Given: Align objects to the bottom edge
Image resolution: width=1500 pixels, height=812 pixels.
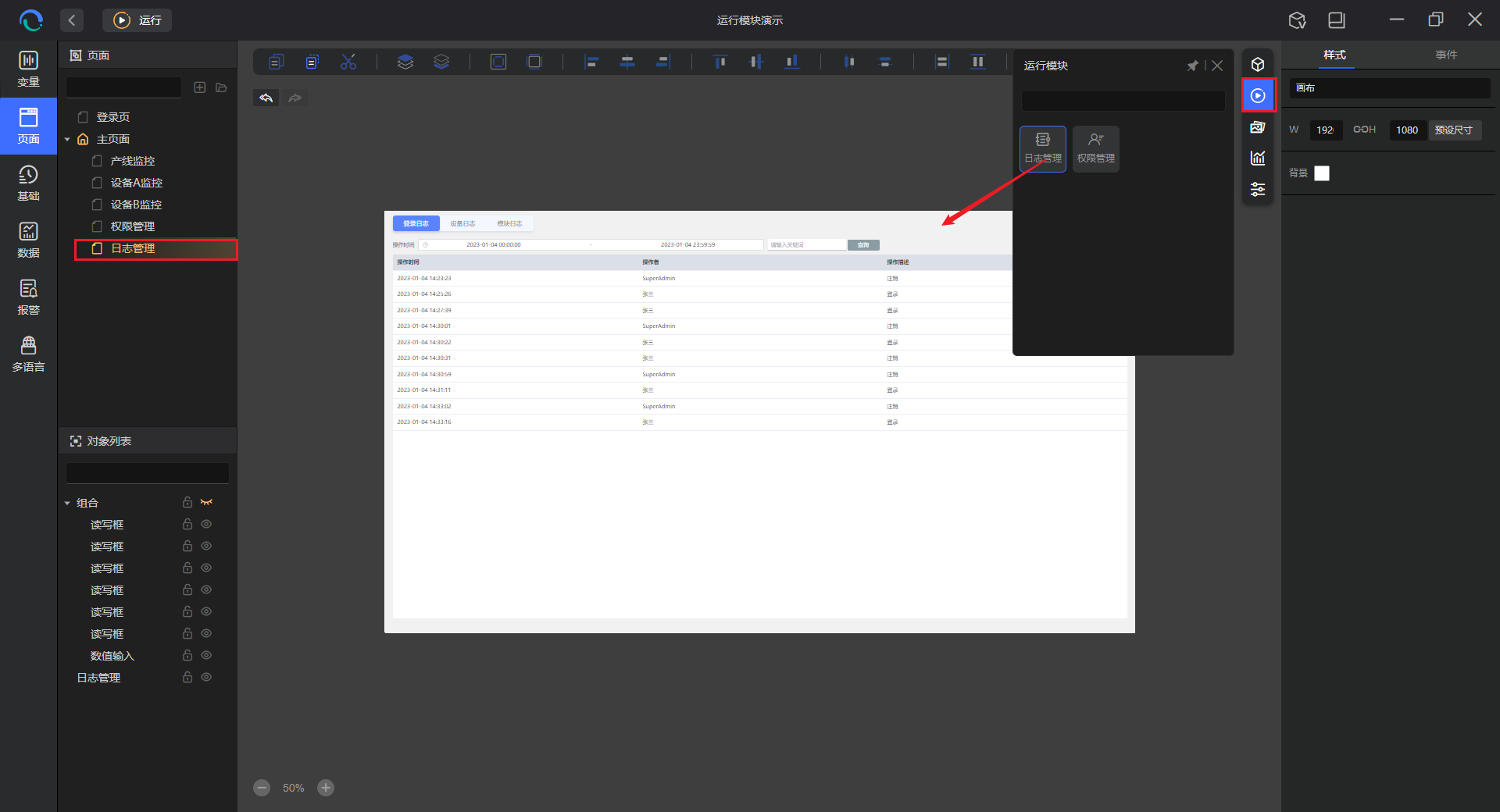Looking at the screenshot, I should tap(792, 62).
